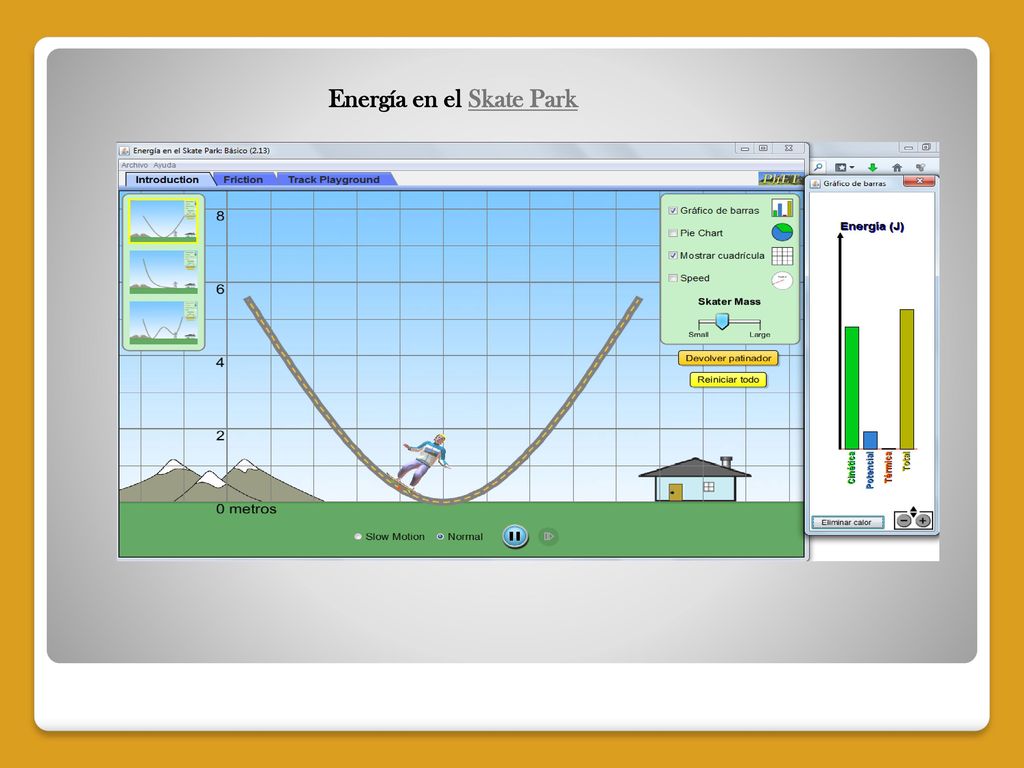Click the blue Potencial energy bar

tap(870, 440)
